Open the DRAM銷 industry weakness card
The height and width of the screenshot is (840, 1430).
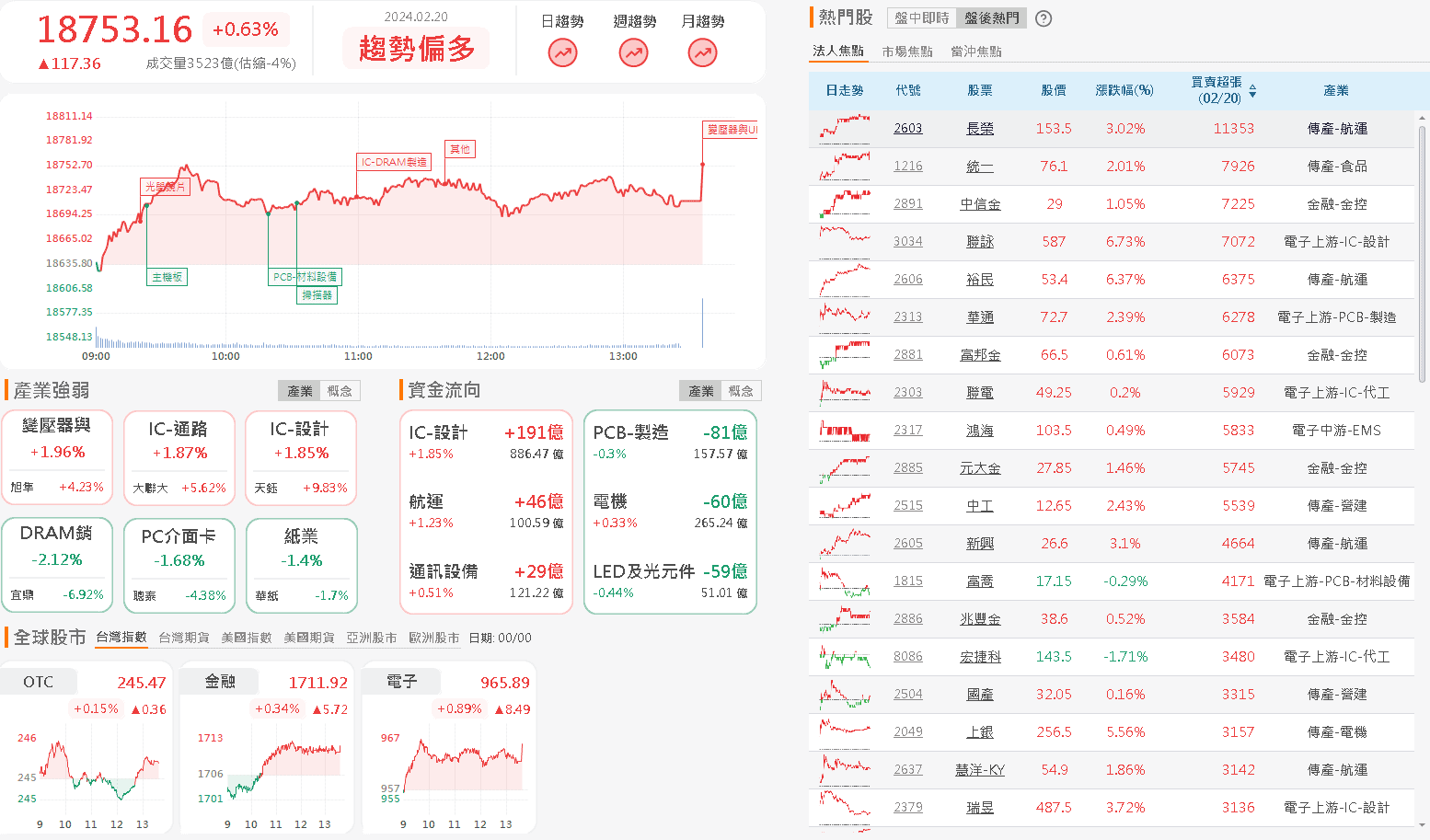tap(57, 565)
